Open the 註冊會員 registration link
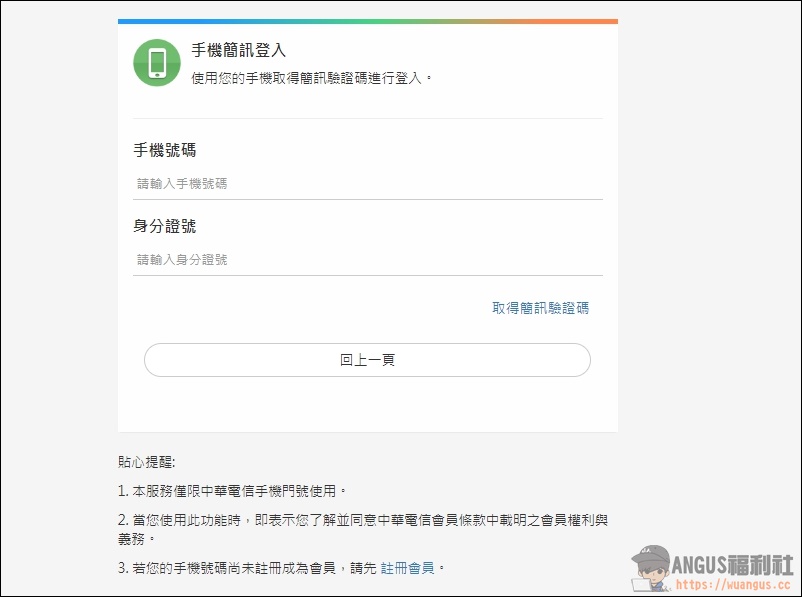 click(407, 568)
